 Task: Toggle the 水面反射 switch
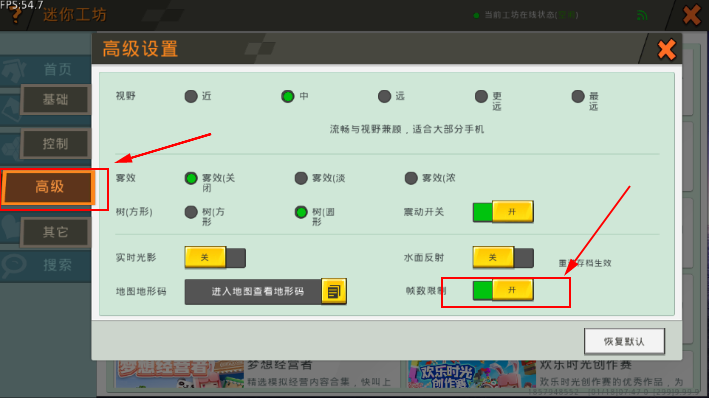(503, 257)
